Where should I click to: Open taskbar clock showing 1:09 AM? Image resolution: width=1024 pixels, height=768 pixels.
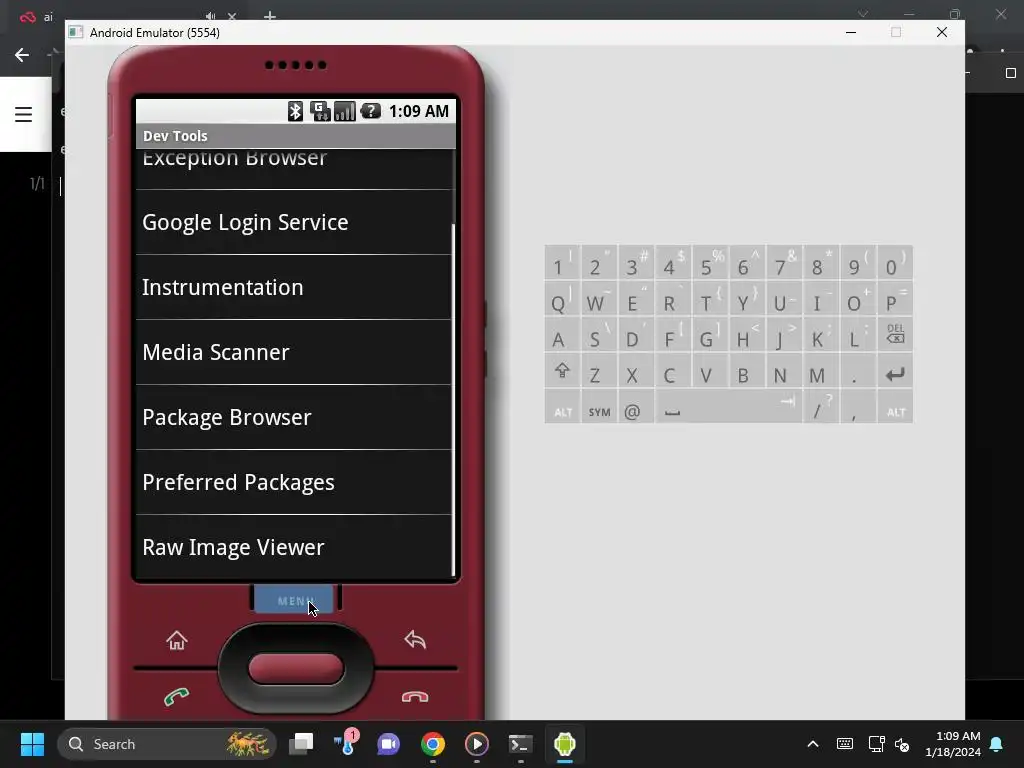coord(953,744)
